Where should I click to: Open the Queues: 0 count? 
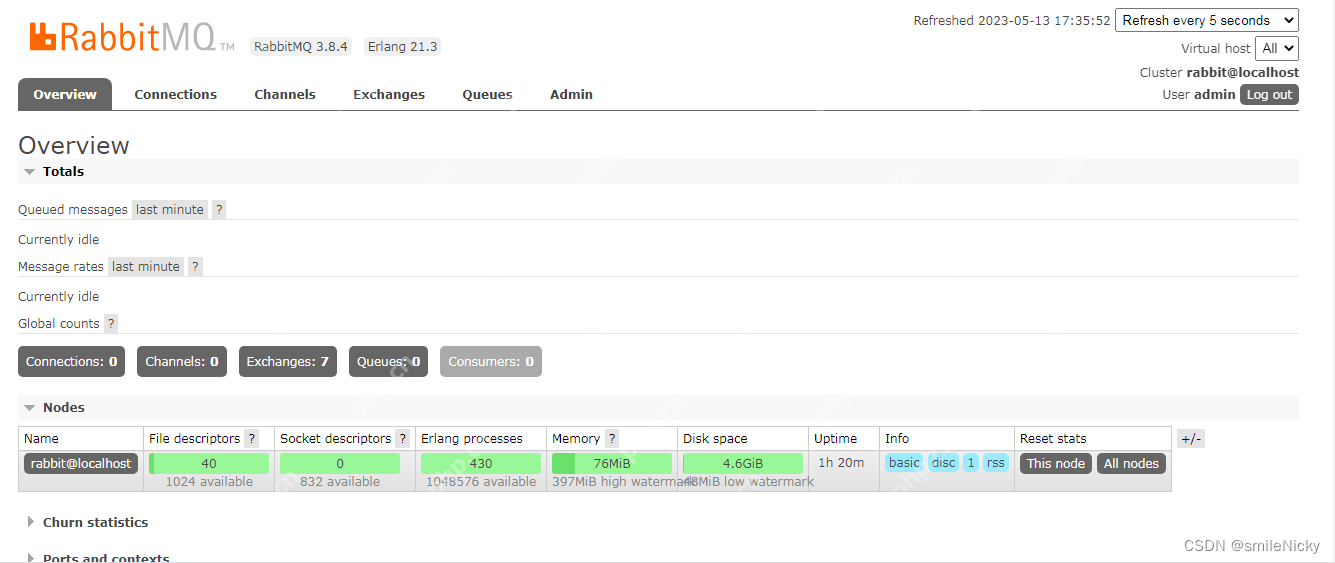pos(389,362)
